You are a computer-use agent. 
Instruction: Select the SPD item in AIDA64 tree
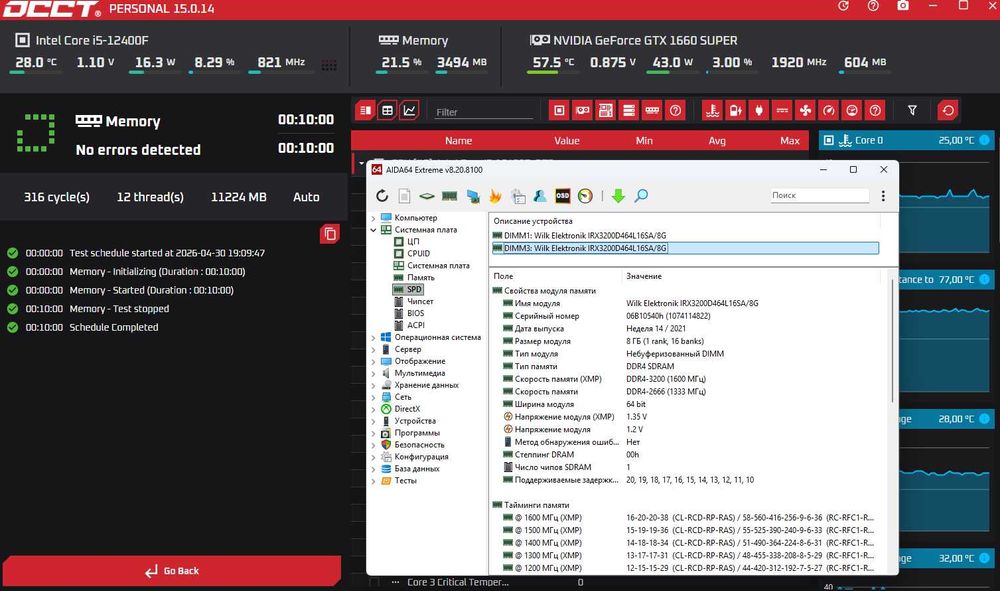408,289
